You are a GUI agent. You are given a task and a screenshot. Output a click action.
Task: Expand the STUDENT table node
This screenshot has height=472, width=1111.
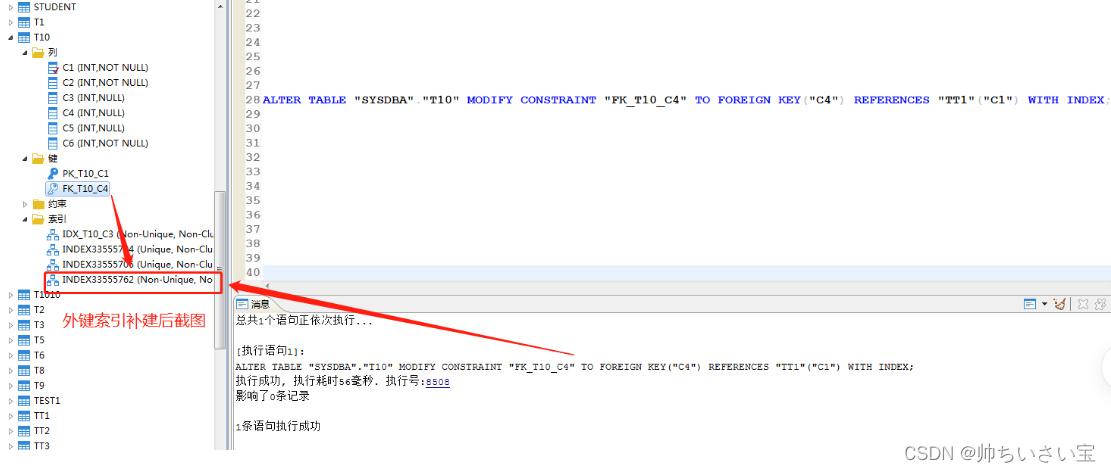tap(11, 6)
